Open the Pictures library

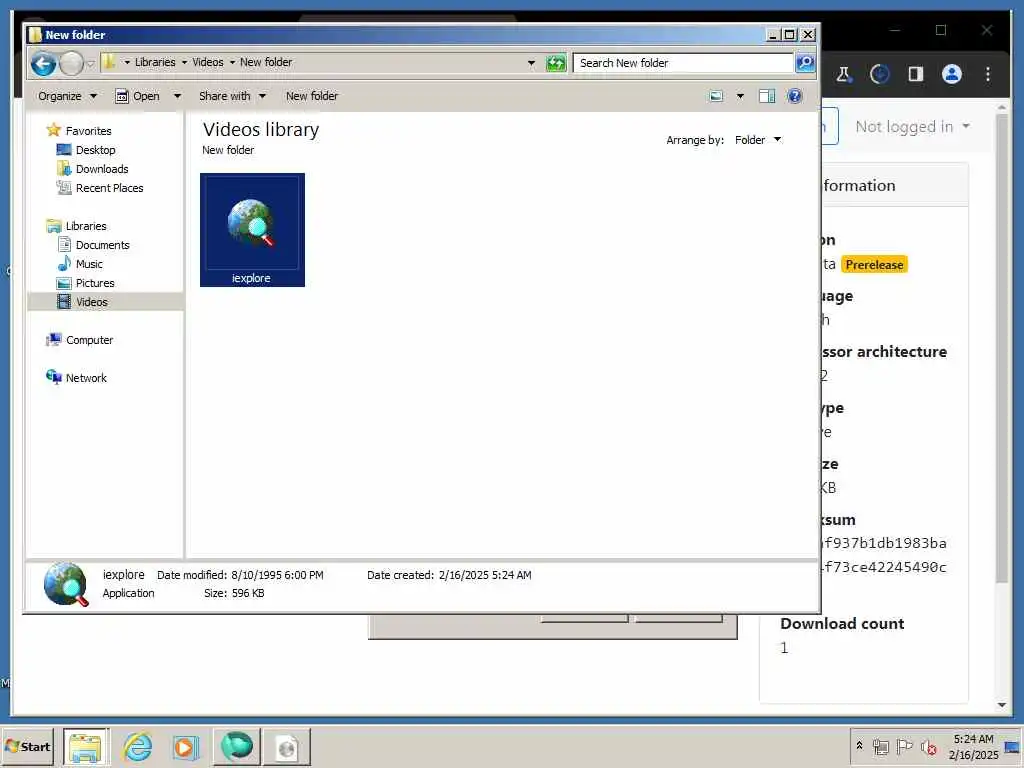pyautogui.click(x=95, y=283)
